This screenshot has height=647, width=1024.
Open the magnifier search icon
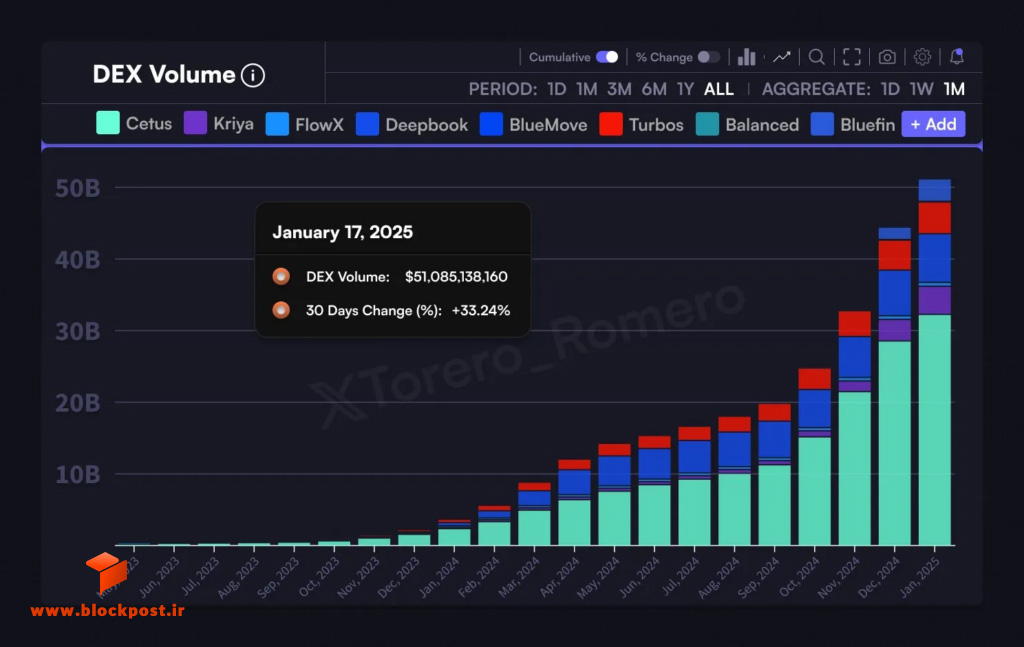tap(816, 57)
